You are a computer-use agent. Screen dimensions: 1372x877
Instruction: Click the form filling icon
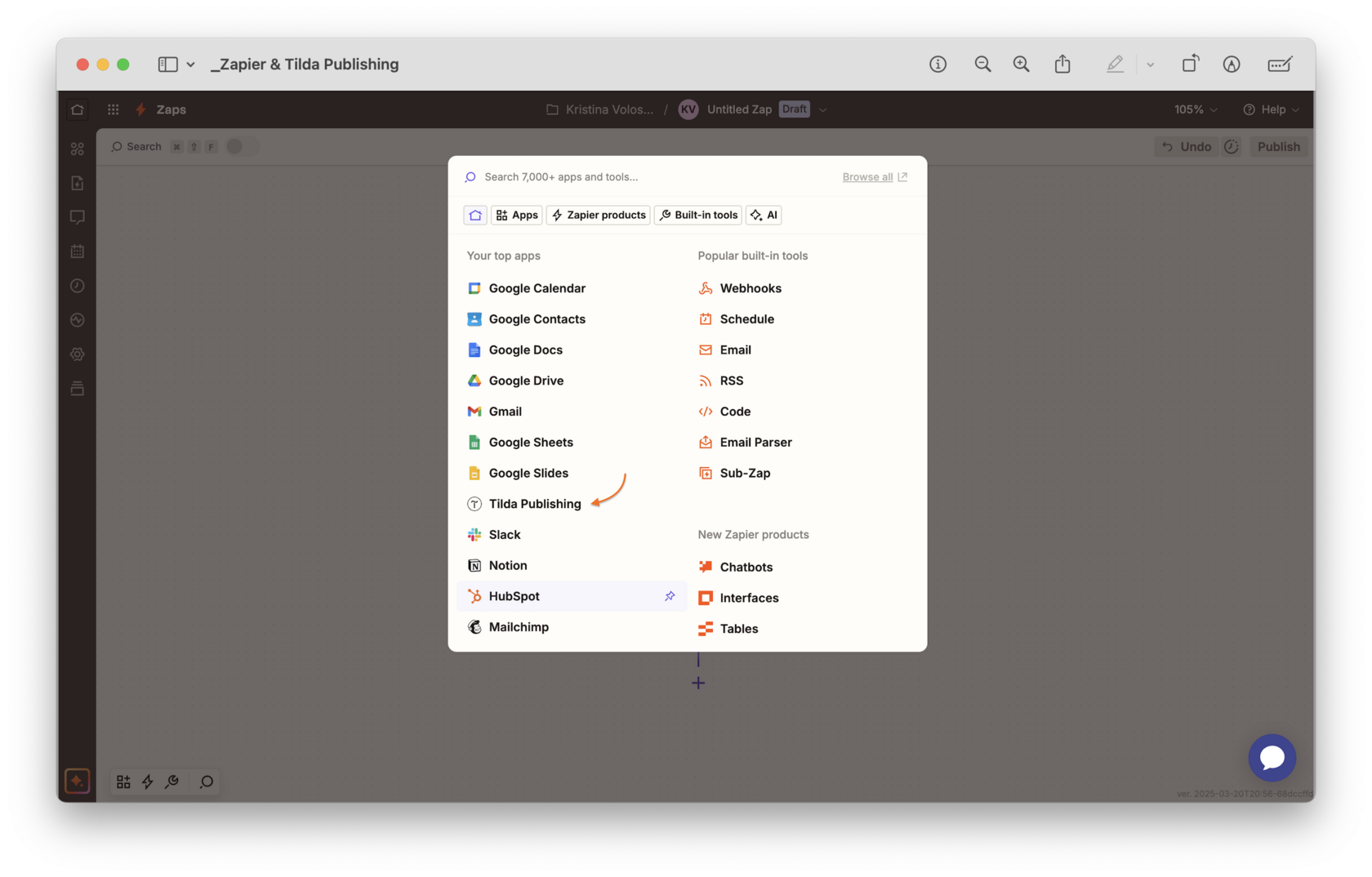point(1280,65)
